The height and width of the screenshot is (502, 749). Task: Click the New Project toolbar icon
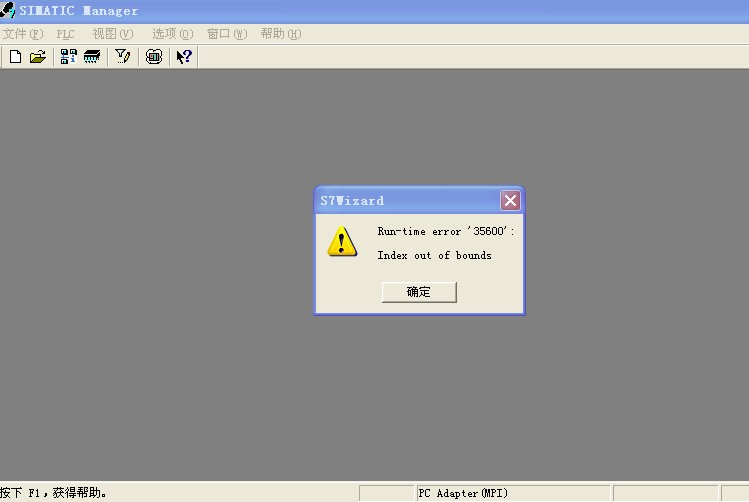point(15,57)
